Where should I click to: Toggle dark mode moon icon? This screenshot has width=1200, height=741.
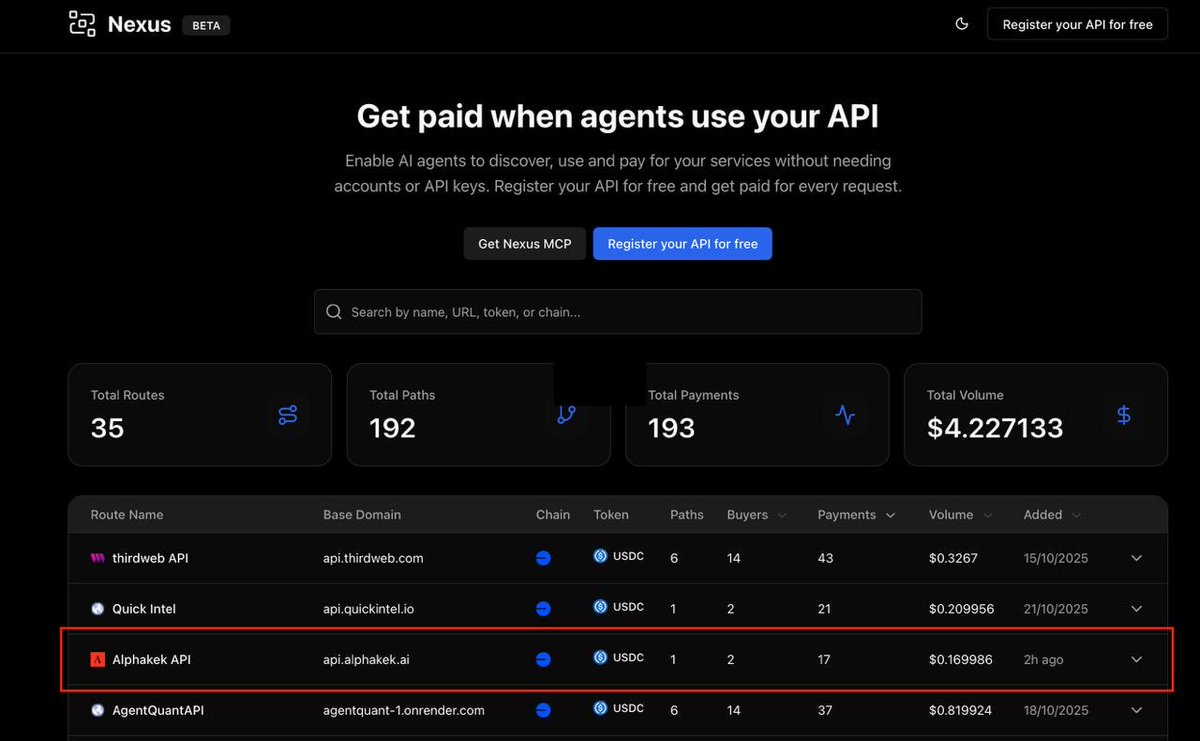[x=962, y=24]
